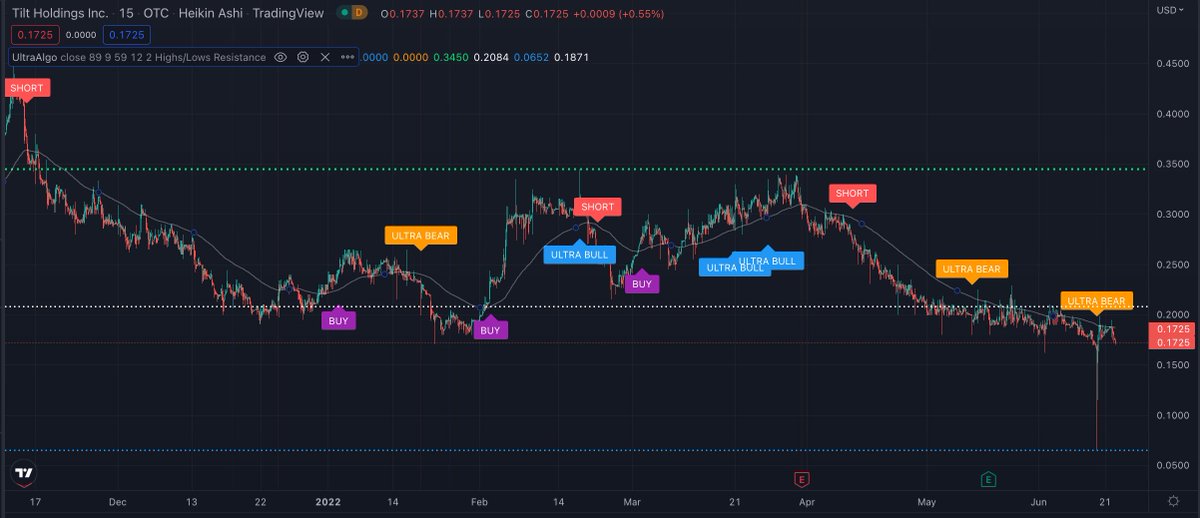Screen dimensions: 1200x518
Task: Click the 0.2500 price axis label
Action: pos(1172,264)
